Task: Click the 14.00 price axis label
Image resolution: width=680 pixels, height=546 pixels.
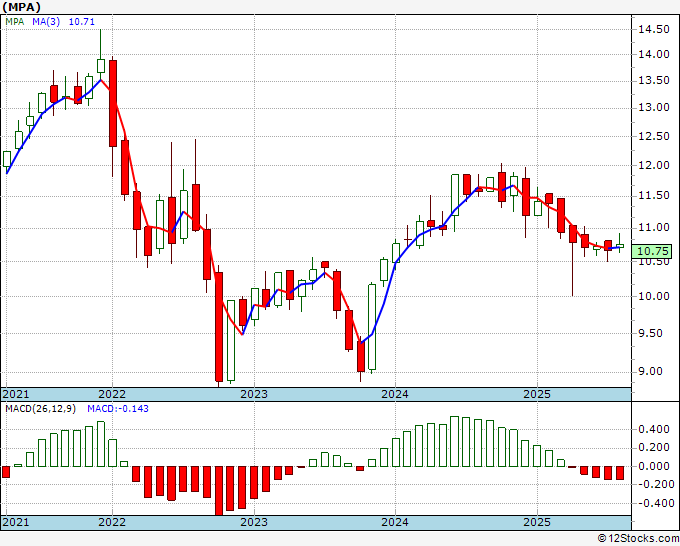Action: (x=654, y=55)
